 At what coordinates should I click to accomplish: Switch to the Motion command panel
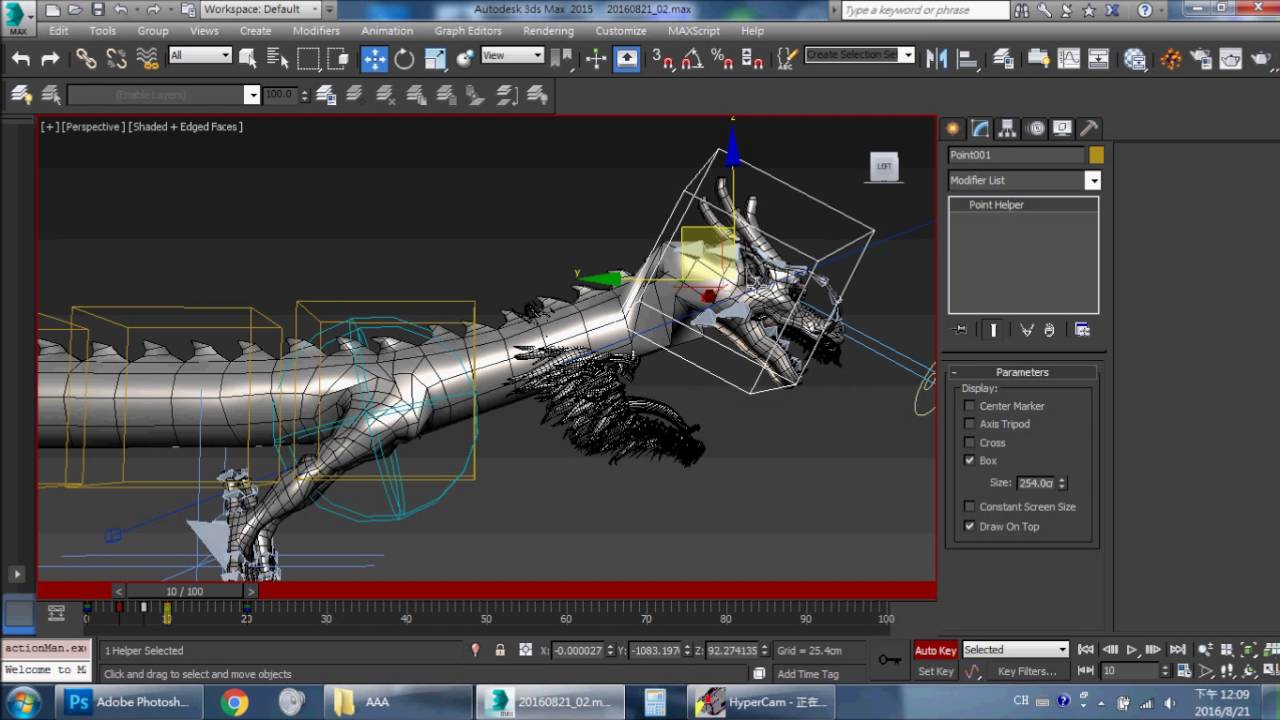[1036, 128]
